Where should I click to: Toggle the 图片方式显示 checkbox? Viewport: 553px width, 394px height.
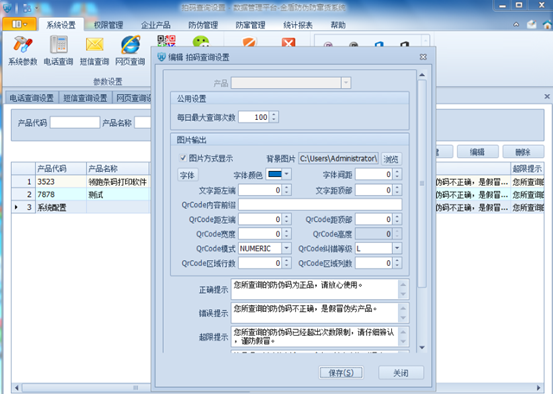tap(183, 158)
